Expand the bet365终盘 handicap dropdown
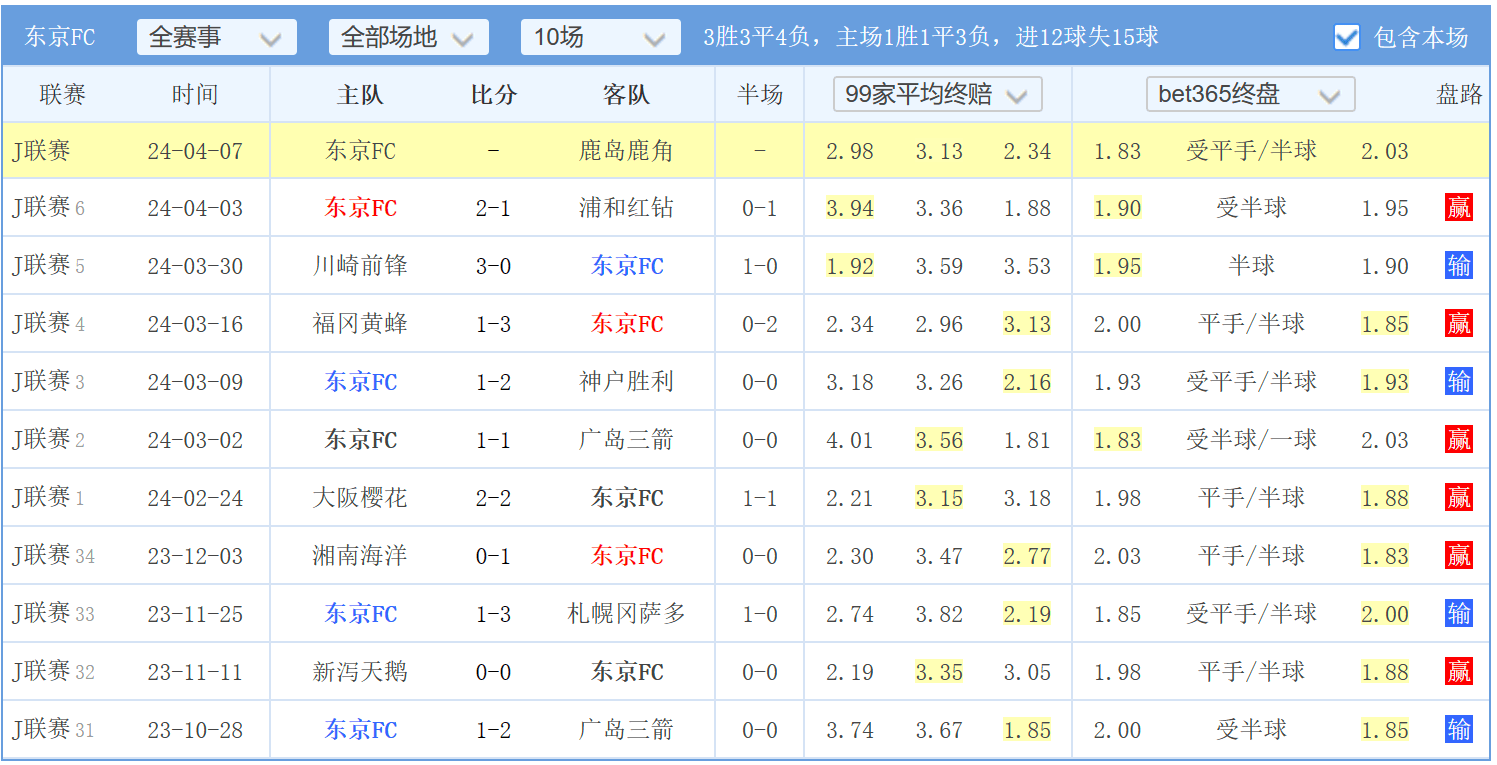The height and width of the screenshot is (765, 1497). click(x=1251, y=95)
